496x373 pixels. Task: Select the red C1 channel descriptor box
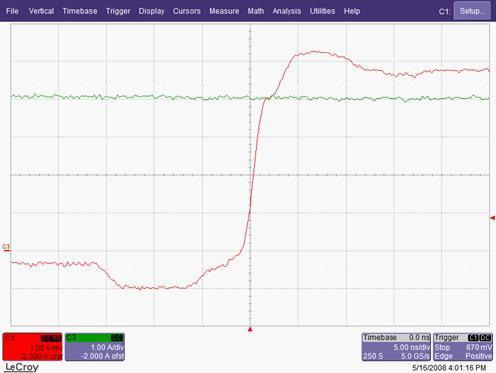pos(32,347)
